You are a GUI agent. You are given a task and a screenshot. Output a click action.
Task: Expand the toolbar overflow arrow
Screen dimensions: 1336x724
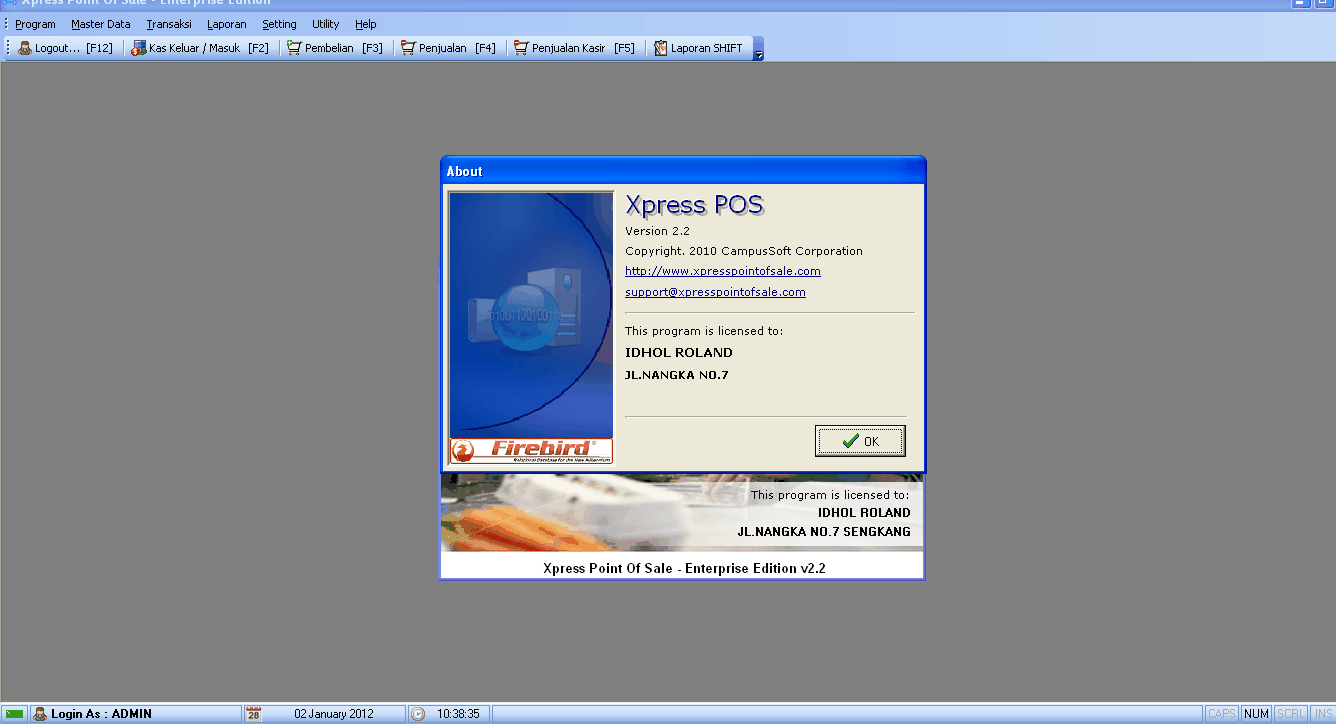[x=758, y=49]
